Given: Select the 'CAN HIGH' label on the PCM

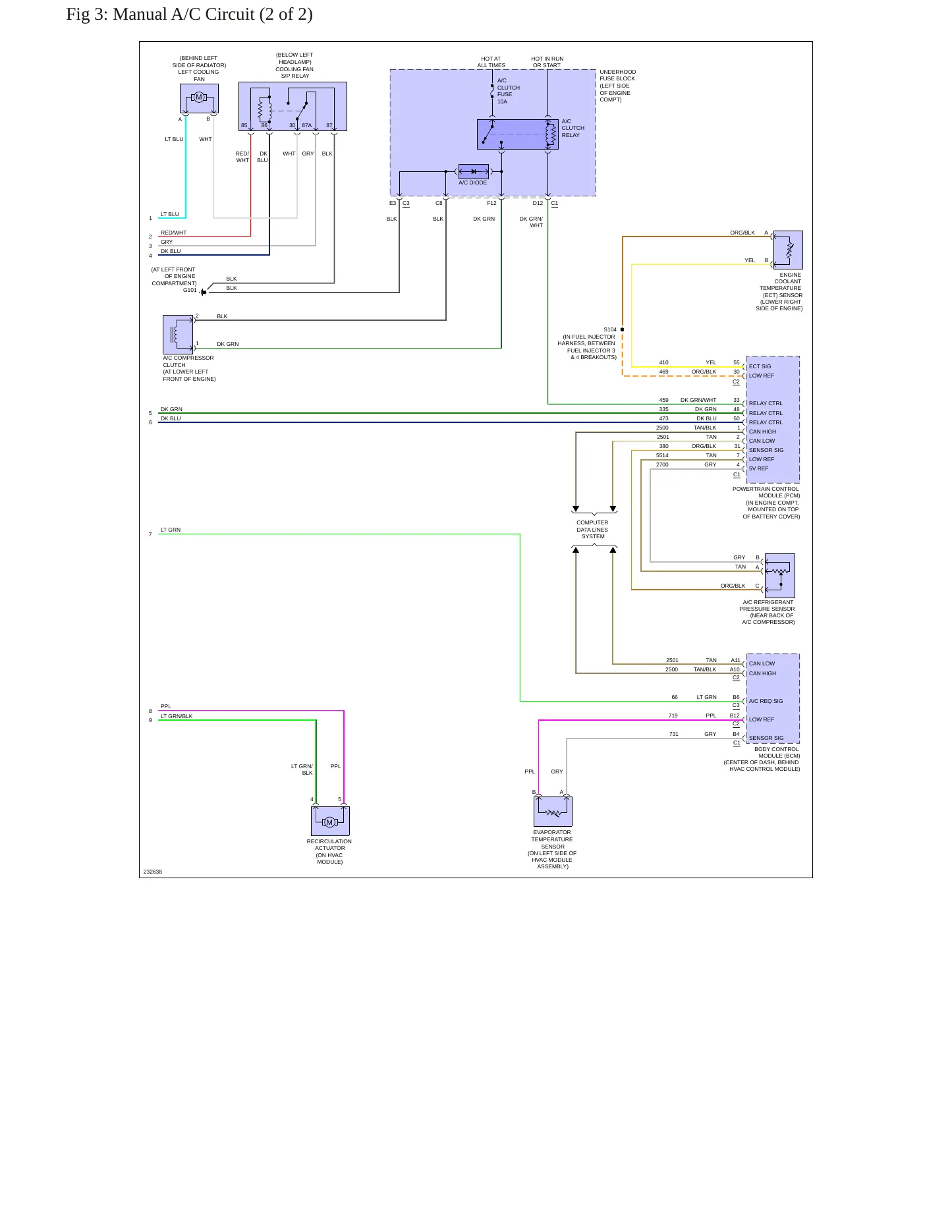Looking at the screenshot, I should click(x=762, y=432).
